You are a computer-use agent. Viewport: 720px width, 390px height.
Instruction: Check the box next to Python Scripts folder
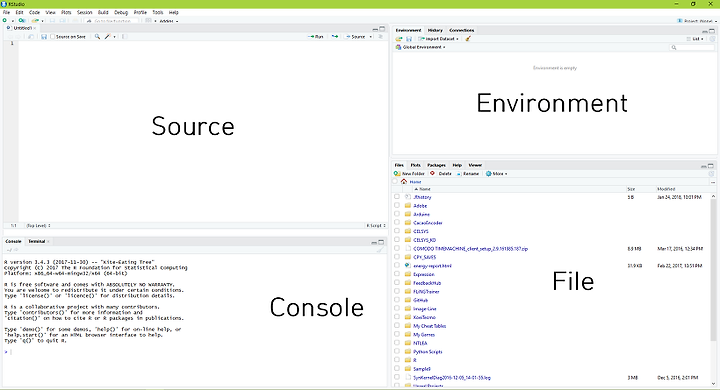pyautogui.click(x=397, y=351)
